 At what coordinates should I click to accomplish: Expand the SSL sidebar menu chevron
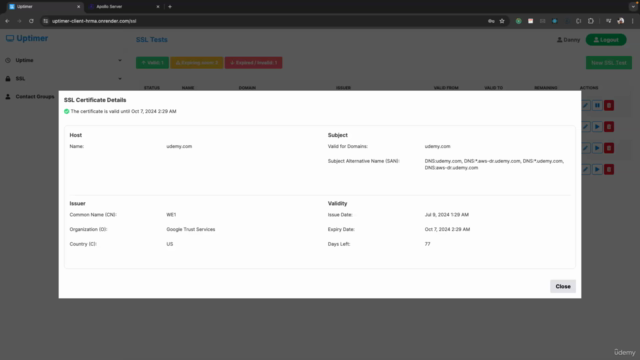coord(120,78)
